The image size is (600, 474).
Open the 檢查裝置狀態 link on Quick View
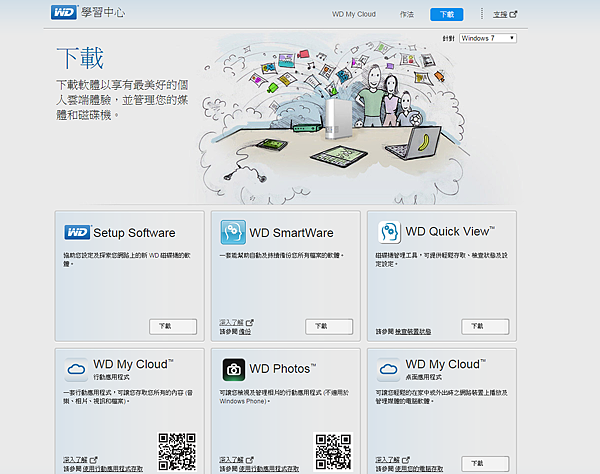click(413, 332)
